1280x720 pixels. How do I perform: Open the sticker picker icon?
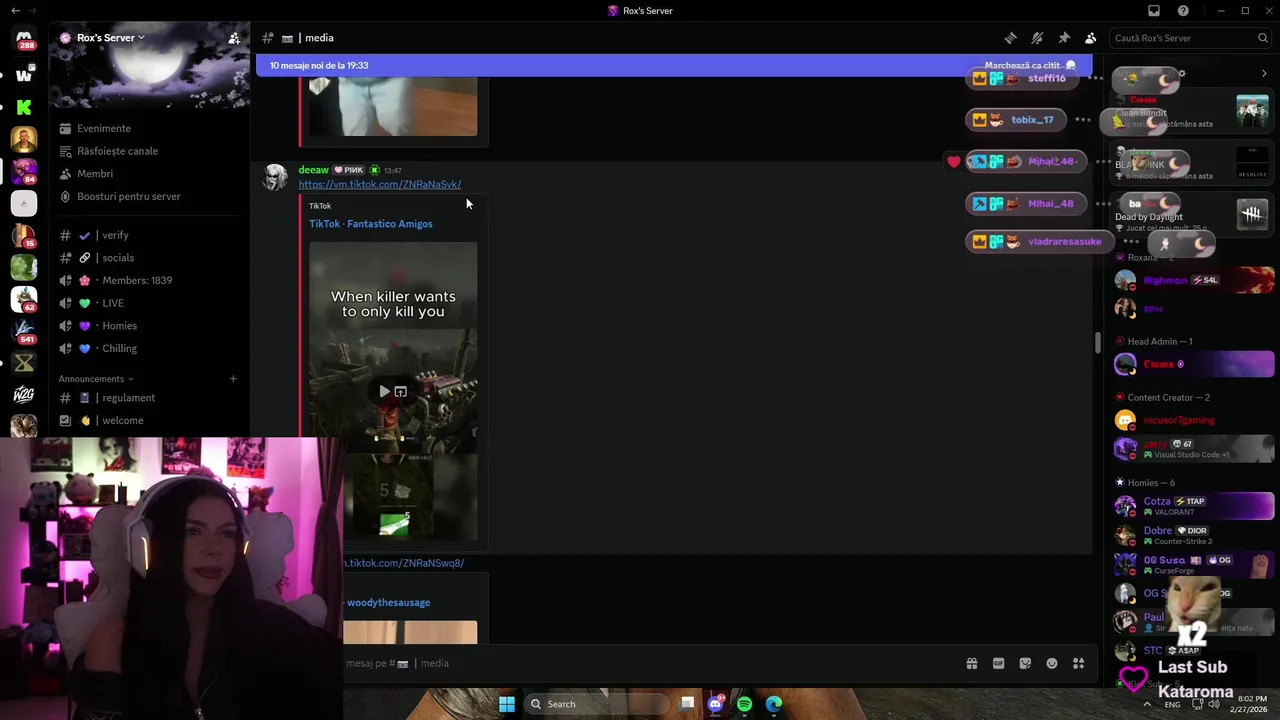tap(1025, 663)
